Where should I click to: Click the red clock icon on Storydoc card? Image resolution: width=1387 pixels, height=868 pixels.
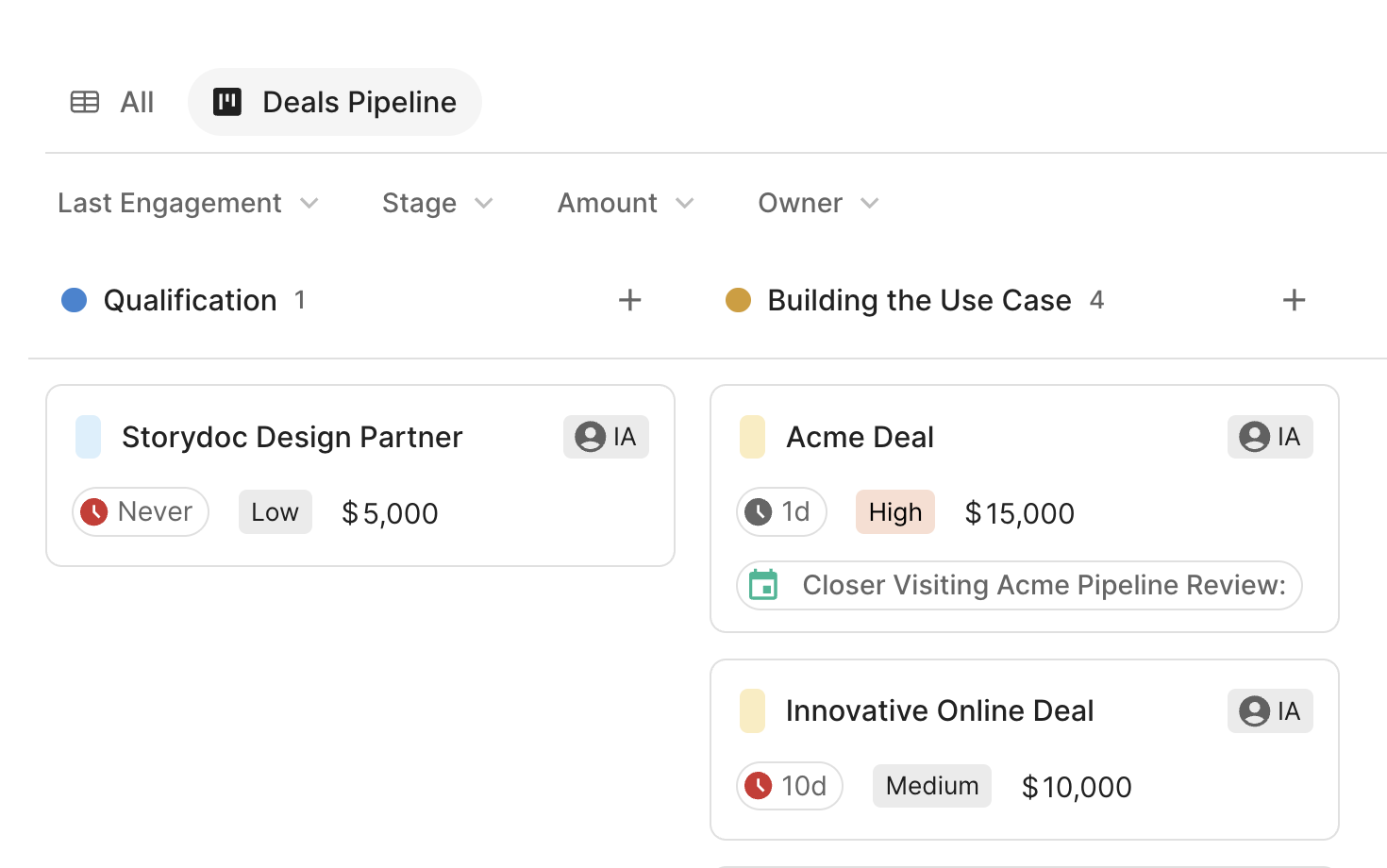[x=94, y=512]
